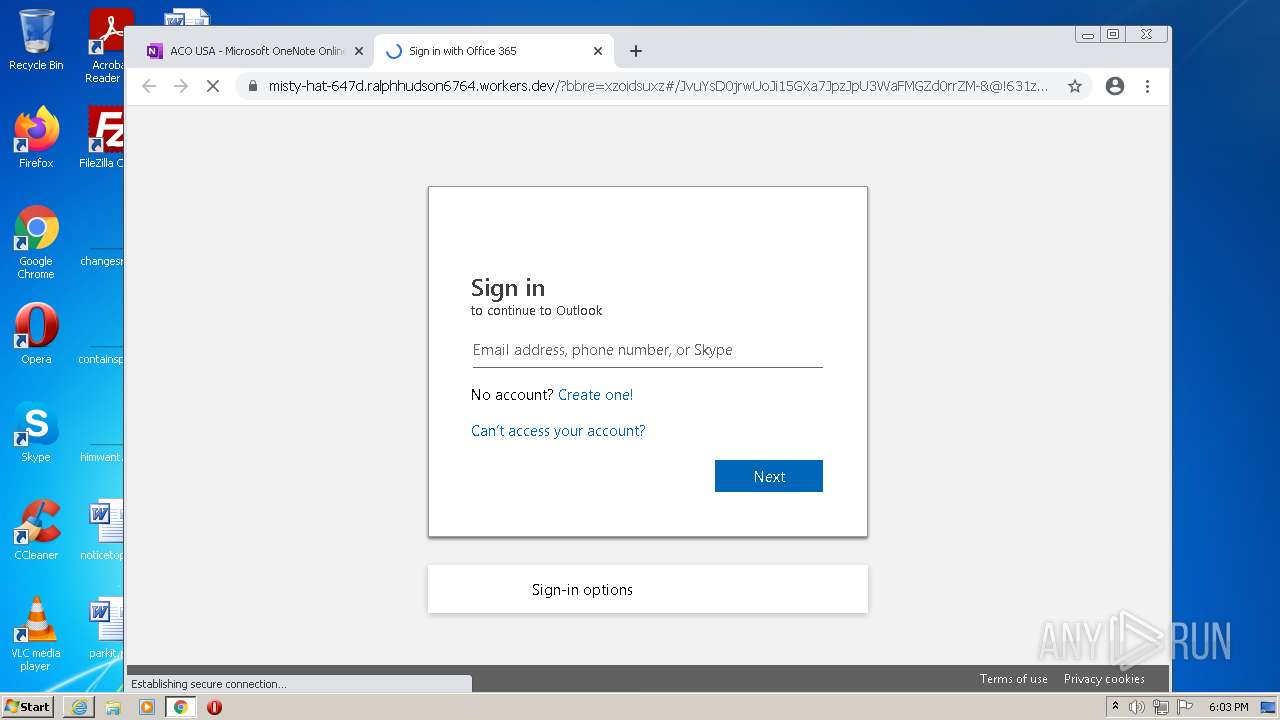The width and height of the screenshot is (1280, 720).
Task: Open the noticetop Word document icon
Action: [x=104, y=530]
